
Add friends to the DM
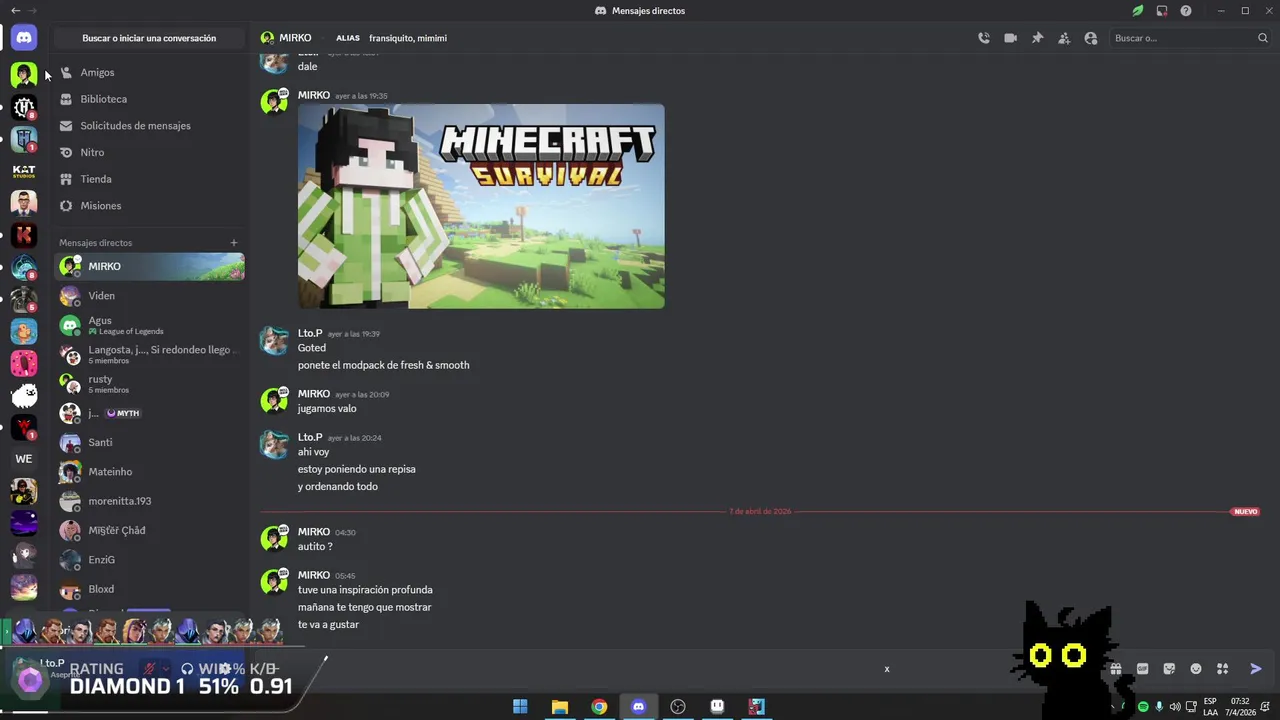coord(1064,38)
